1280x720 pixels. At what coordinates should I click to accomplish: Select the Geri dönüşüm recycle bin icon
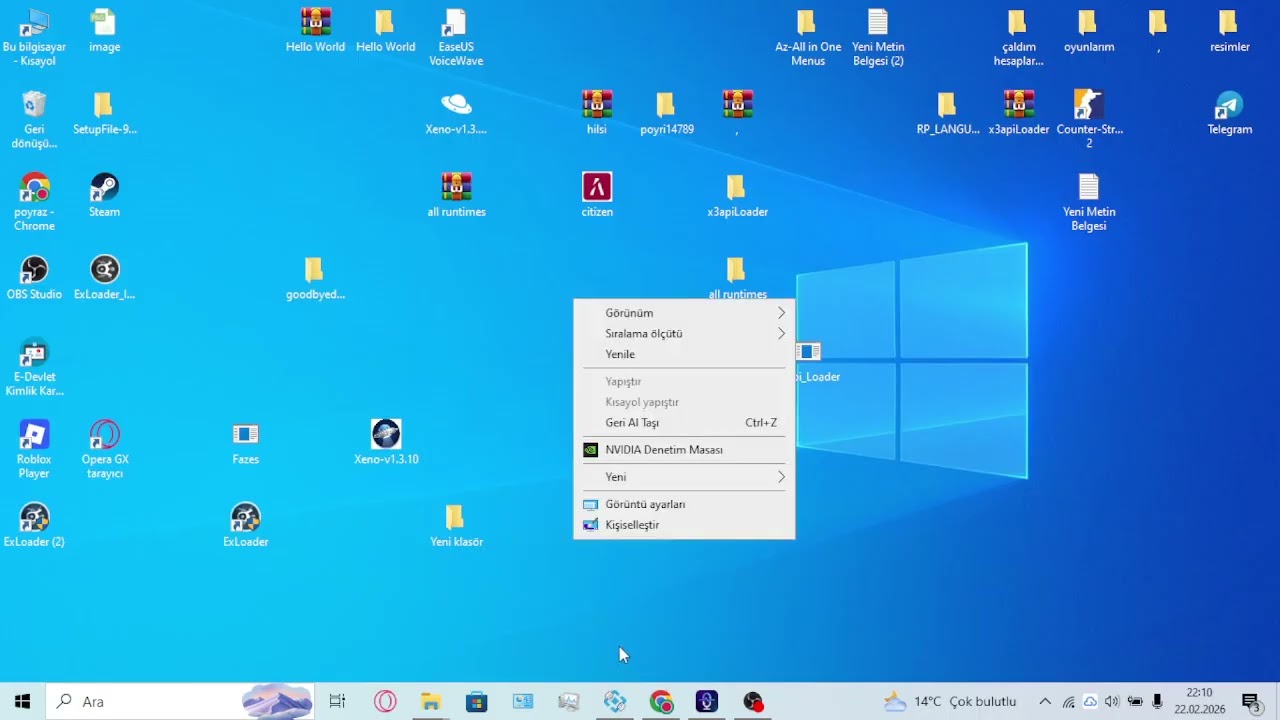point(34,119)
